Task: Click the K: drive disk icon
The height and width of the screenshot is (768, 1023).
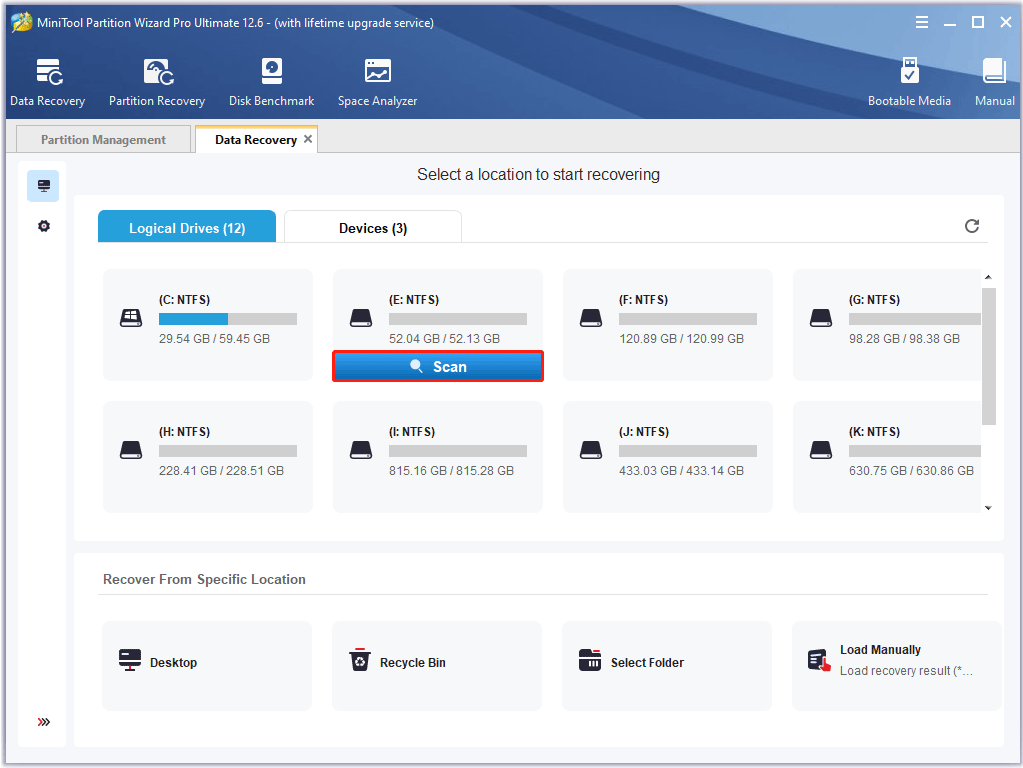Action: [x=821, y=450]
